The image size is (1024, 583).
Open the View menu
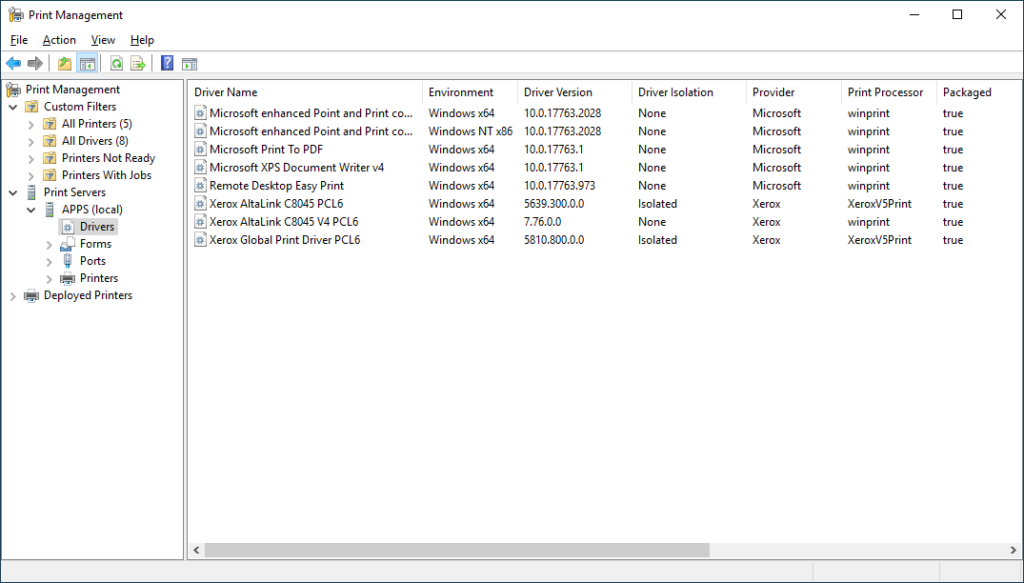[x=103, y=40]
